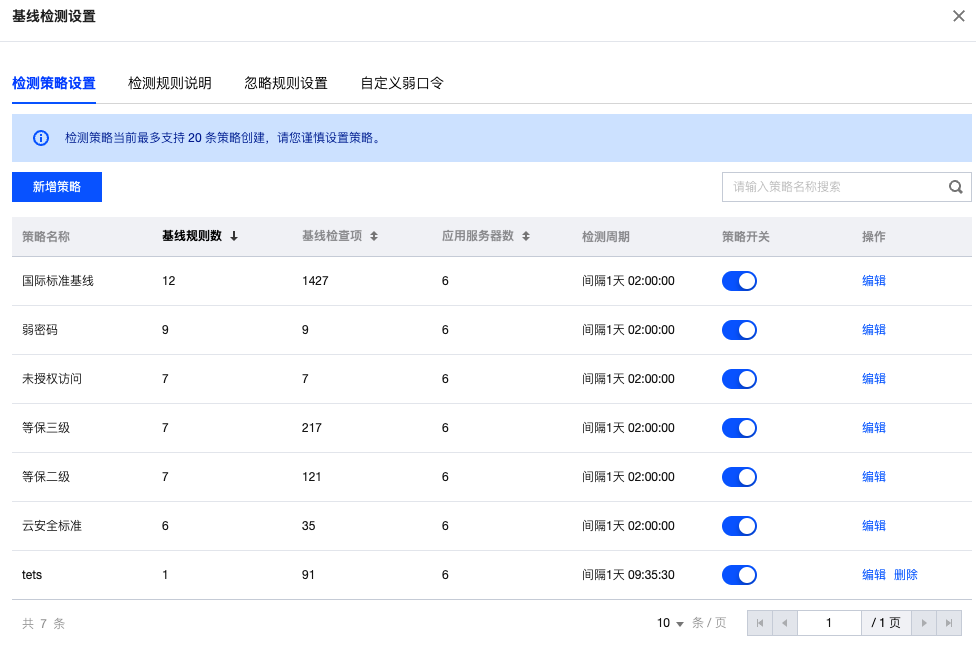Click the search magnifier icon
The width and height of the screenshot is (976, 652).
click(955, 187)
